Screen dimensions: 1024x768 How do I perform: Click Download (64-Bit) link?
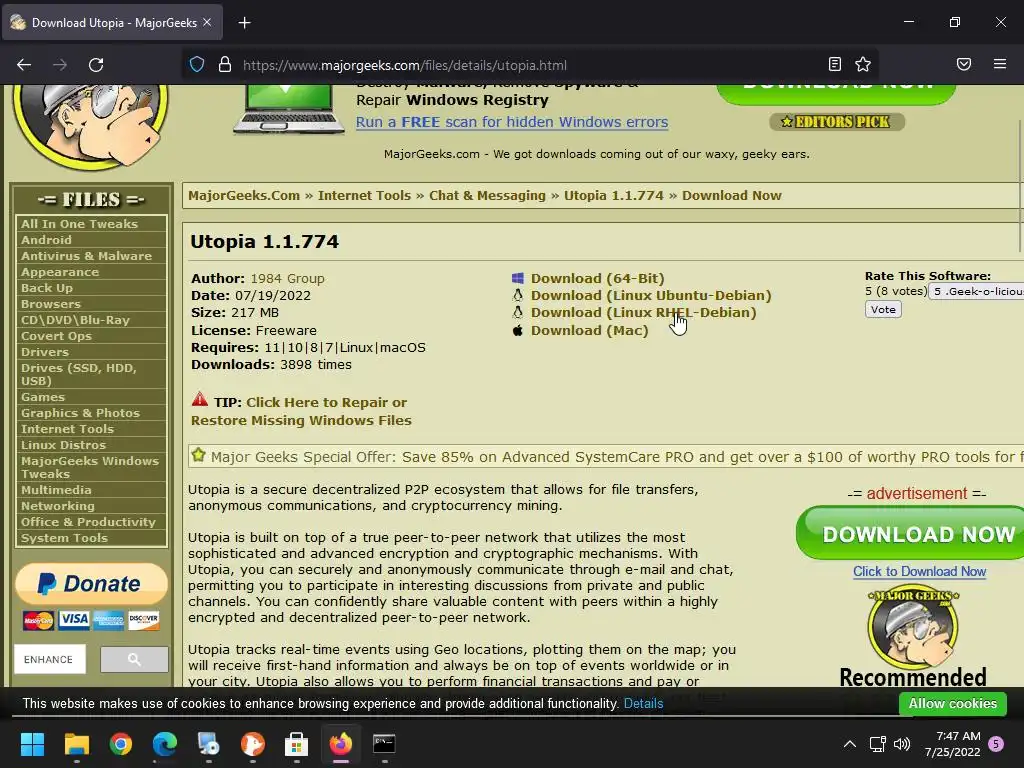[x=598, y=278]
